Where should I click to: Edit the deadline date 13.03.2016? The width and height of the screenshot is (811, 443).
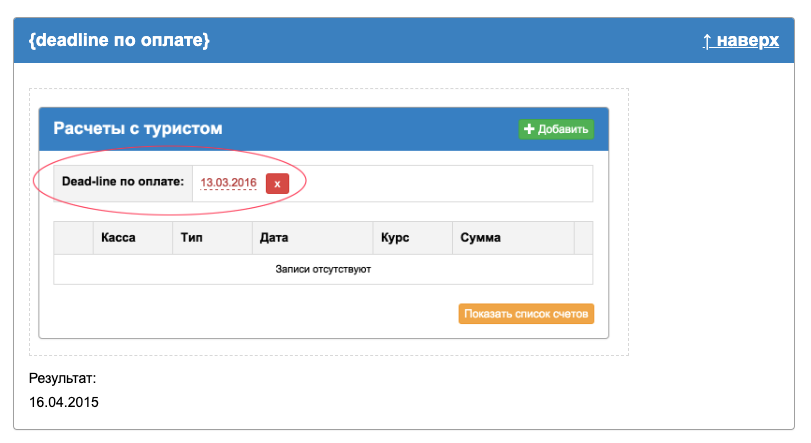coord(229,183)
